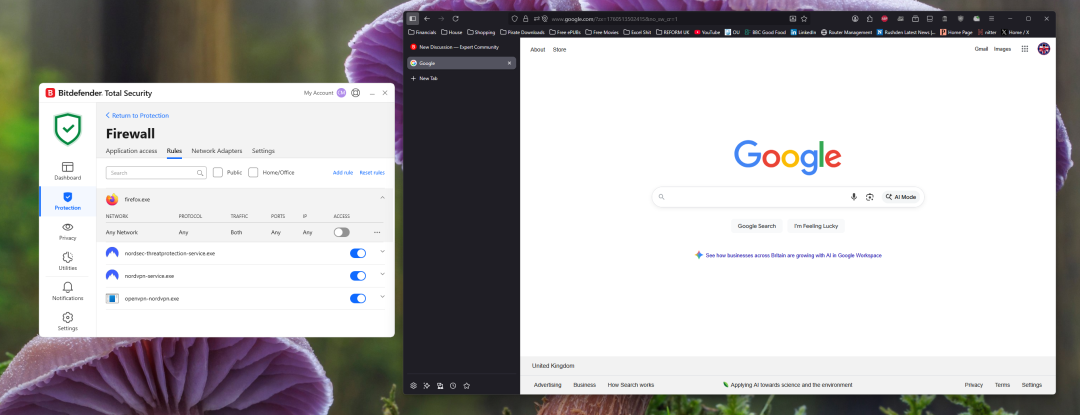The image size is (1080, 415).
Task: Reload the Google page in Firefox
Action: (455, 19)
